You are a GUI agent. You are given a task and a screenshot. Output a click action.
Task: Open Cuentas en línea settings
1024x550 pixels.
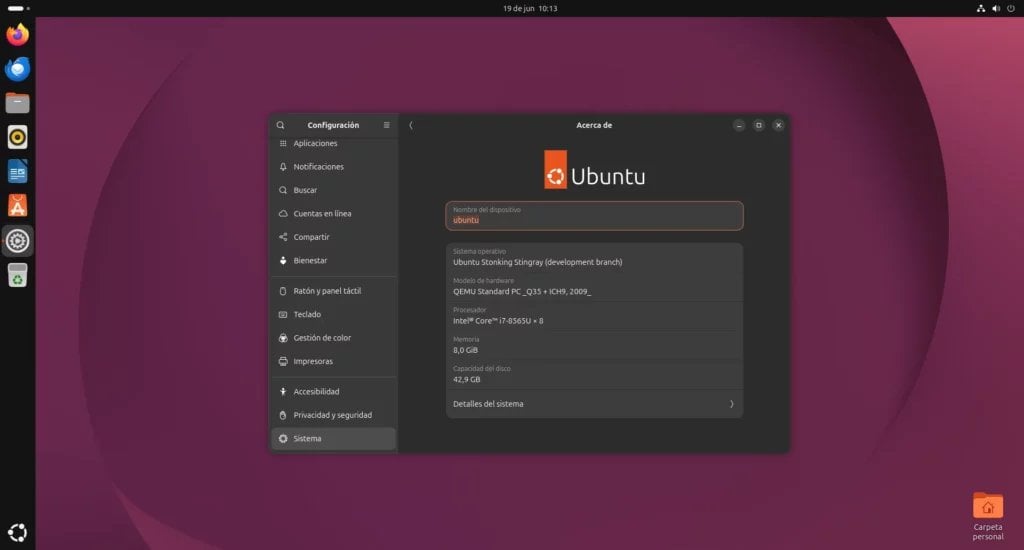pos(333,214)
